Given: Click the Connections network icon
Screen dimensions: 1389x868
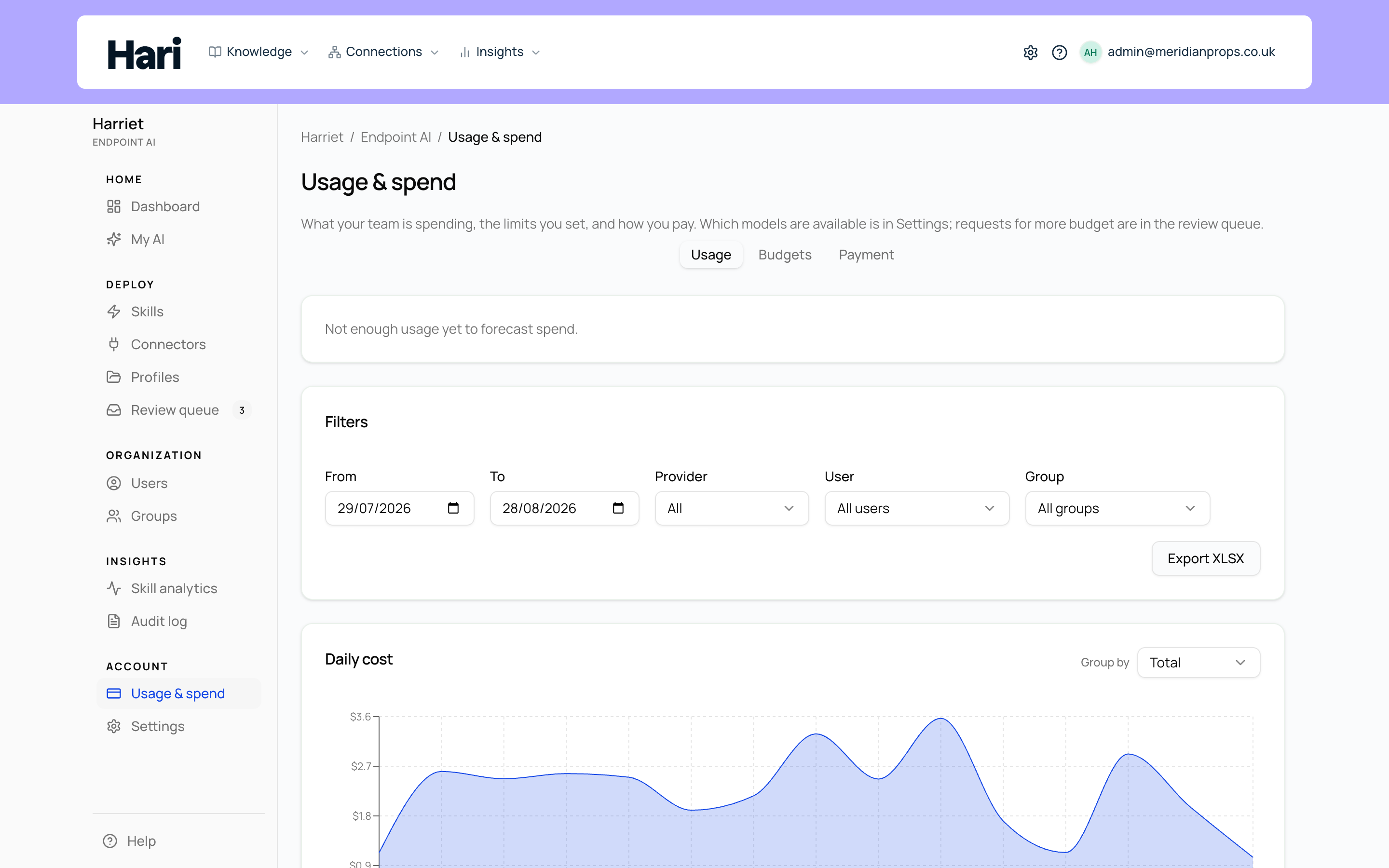Looking at the screenshot, I should [x=334, y=52].
